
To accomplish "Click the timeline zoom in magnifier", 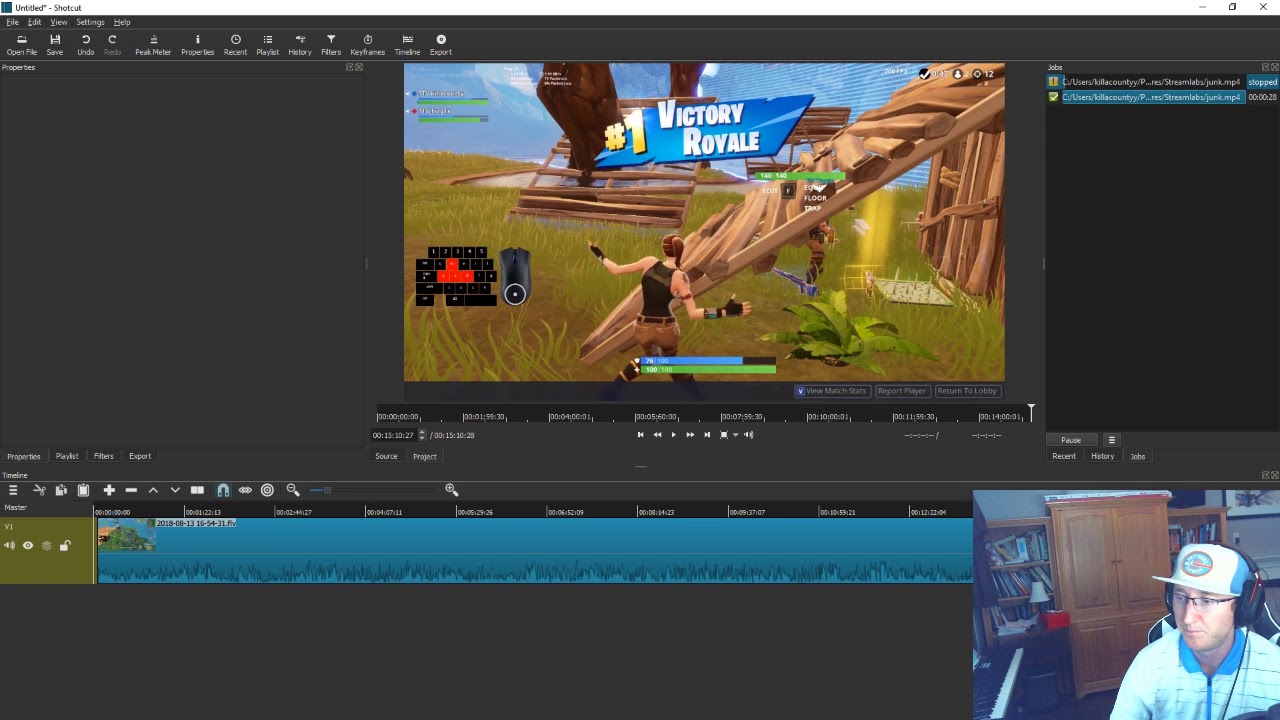I will 451,490.
